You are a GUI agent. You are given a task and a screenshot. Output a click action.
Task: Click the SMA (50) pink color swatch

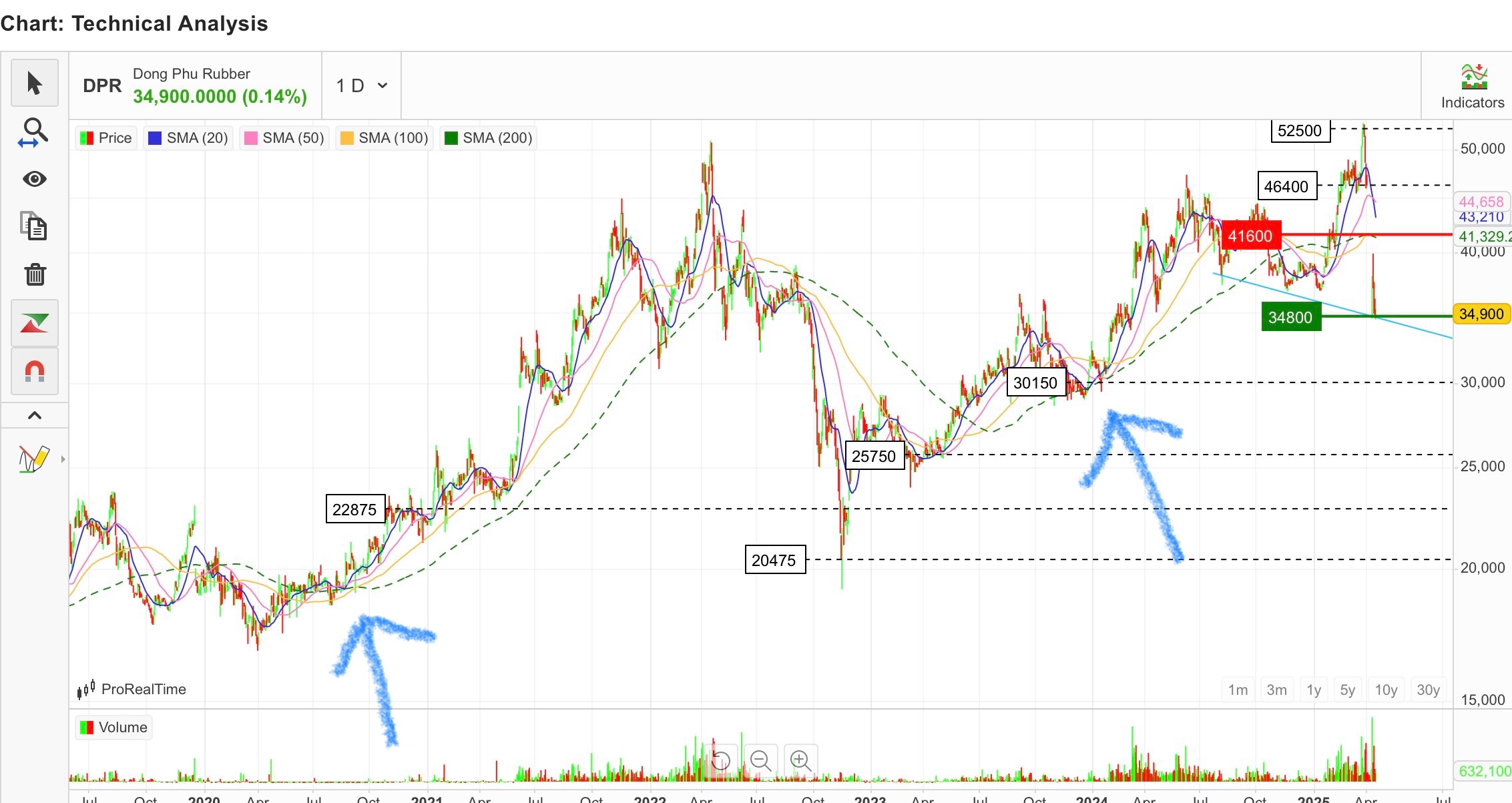(251, 138)
